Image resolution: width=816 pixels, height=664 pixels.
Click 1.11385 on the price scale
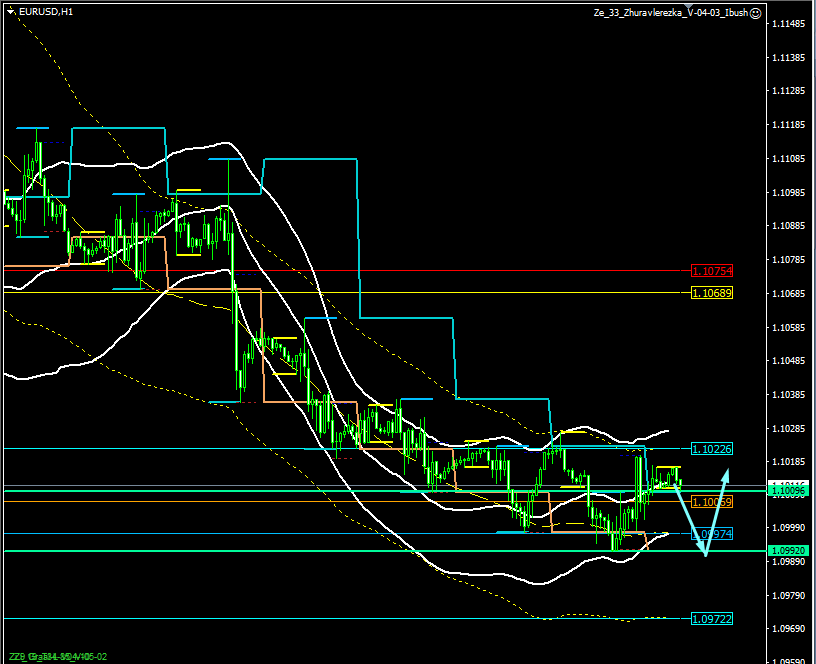788,57
